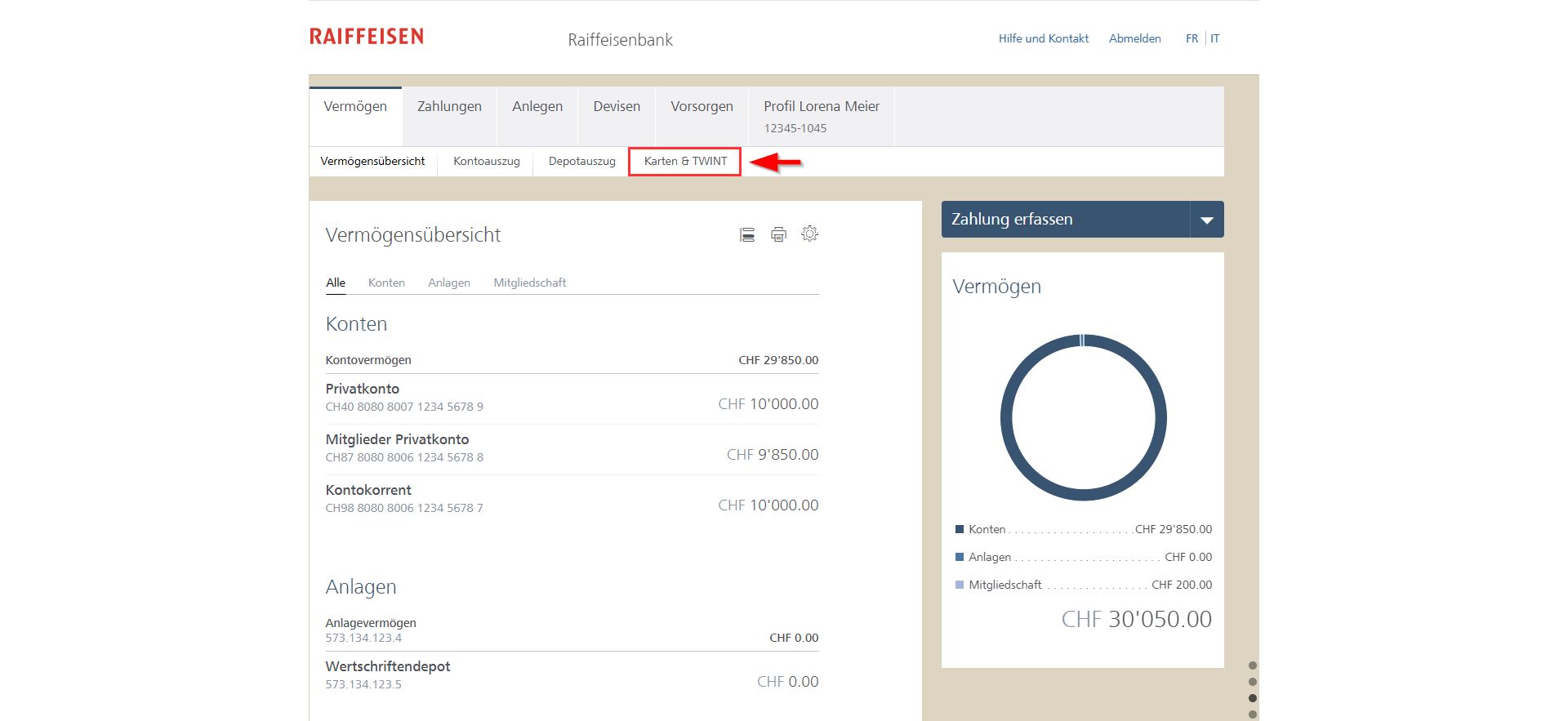Click the Raiffeisen logo

coord(367,37)
